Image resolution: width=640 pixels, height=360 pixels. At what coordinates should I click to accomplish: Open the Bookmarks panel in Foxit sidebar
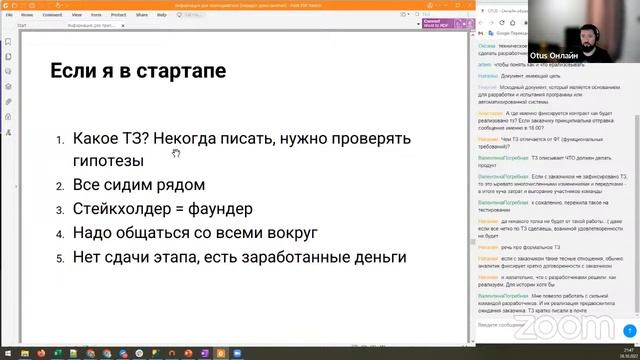pyautogui.click(x=8, y=42)
